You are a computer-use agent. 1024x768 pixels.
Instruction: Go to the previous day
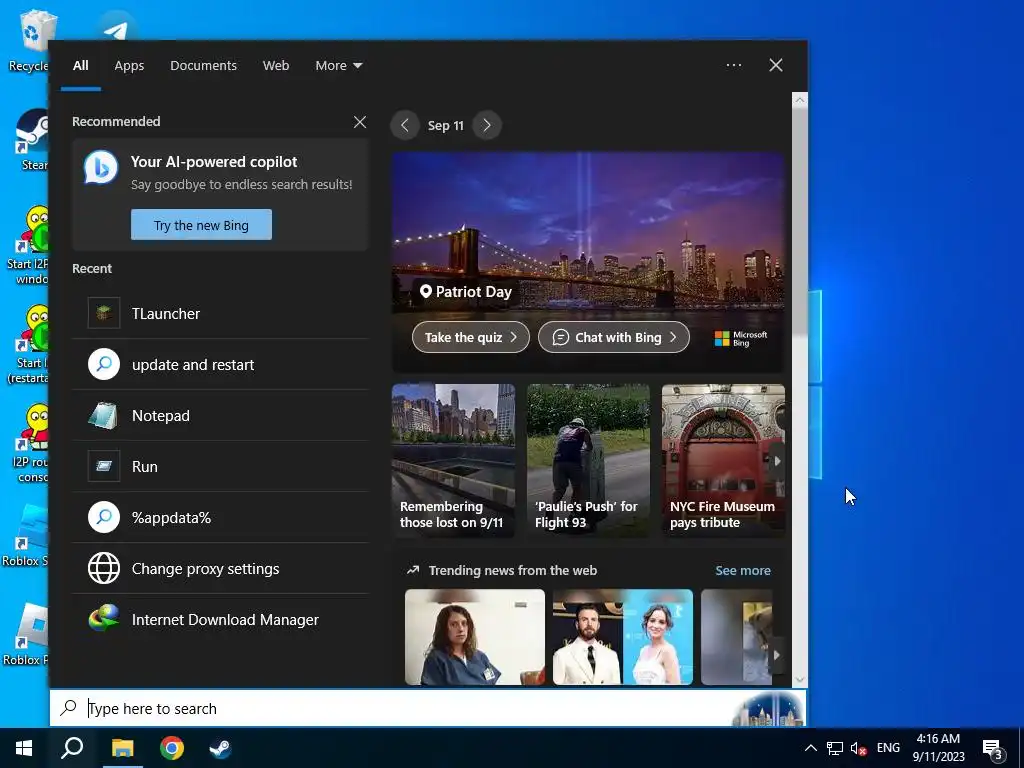click(x=405, y=125)
